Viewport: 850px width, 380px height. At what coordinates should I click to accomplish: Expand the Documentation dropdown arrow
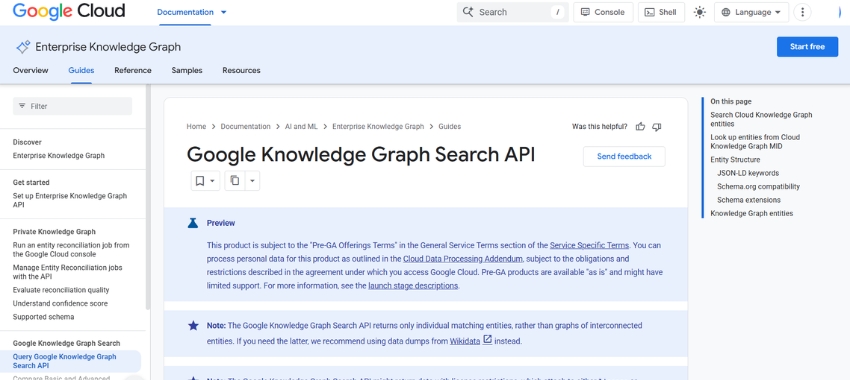(x=224, y=12)
